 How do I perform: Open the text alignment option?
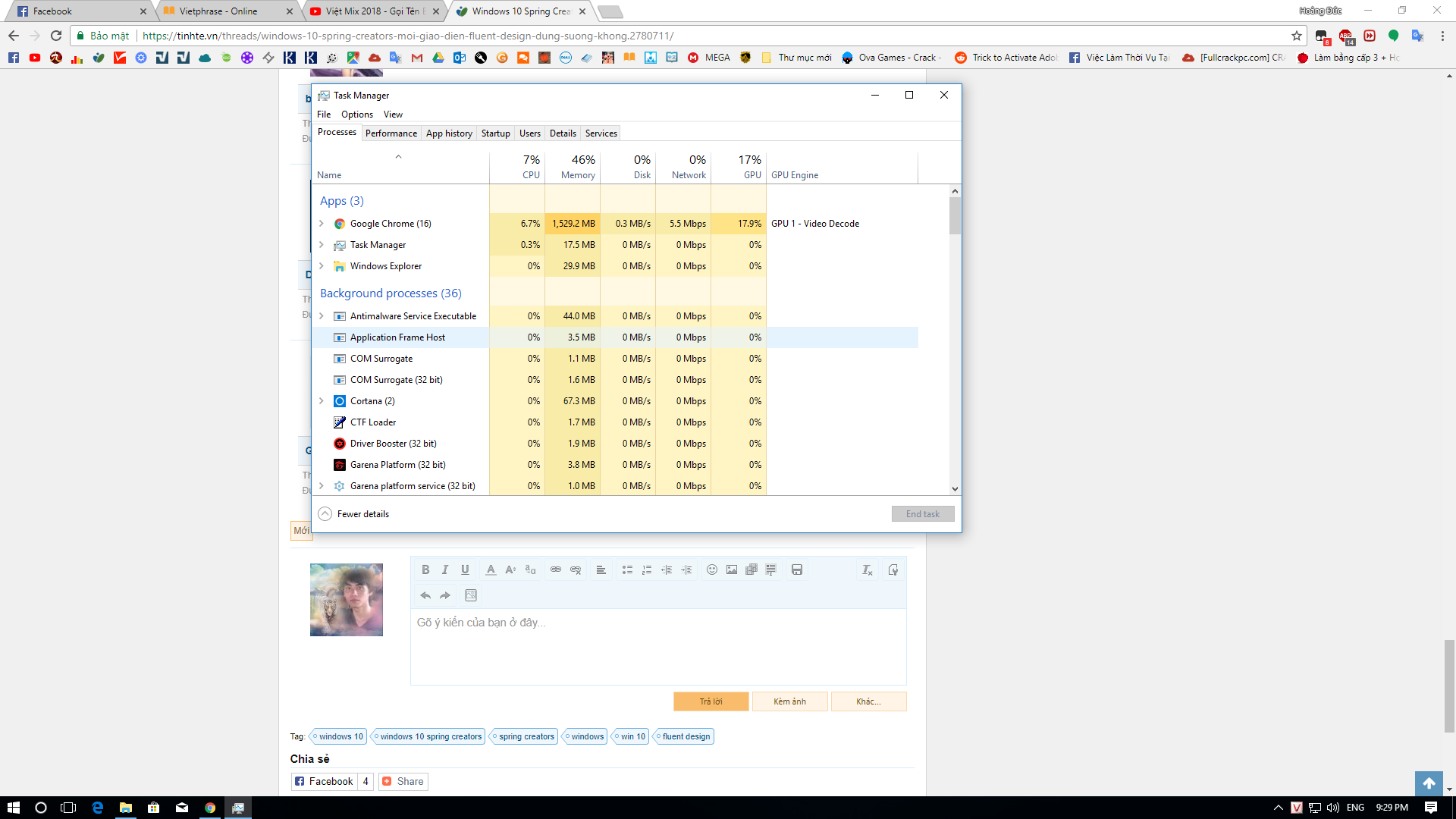point(601,570)
